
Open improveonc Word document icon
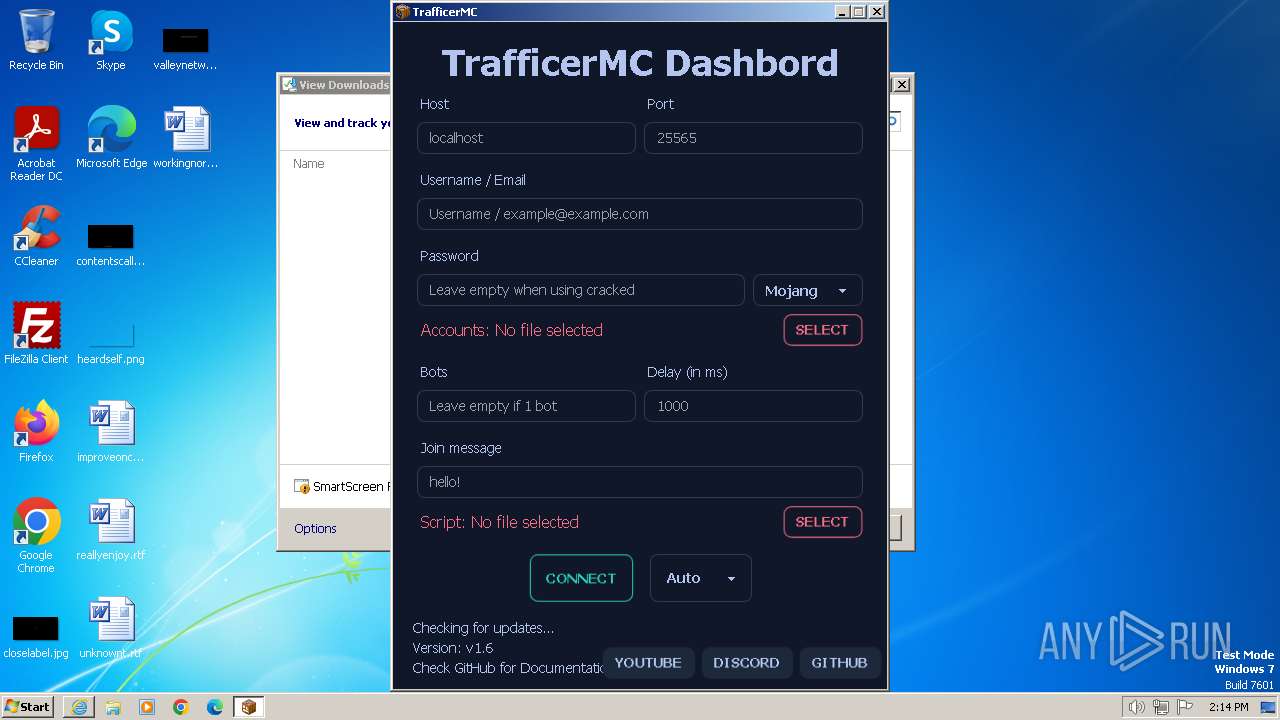(x=110, y=431)
